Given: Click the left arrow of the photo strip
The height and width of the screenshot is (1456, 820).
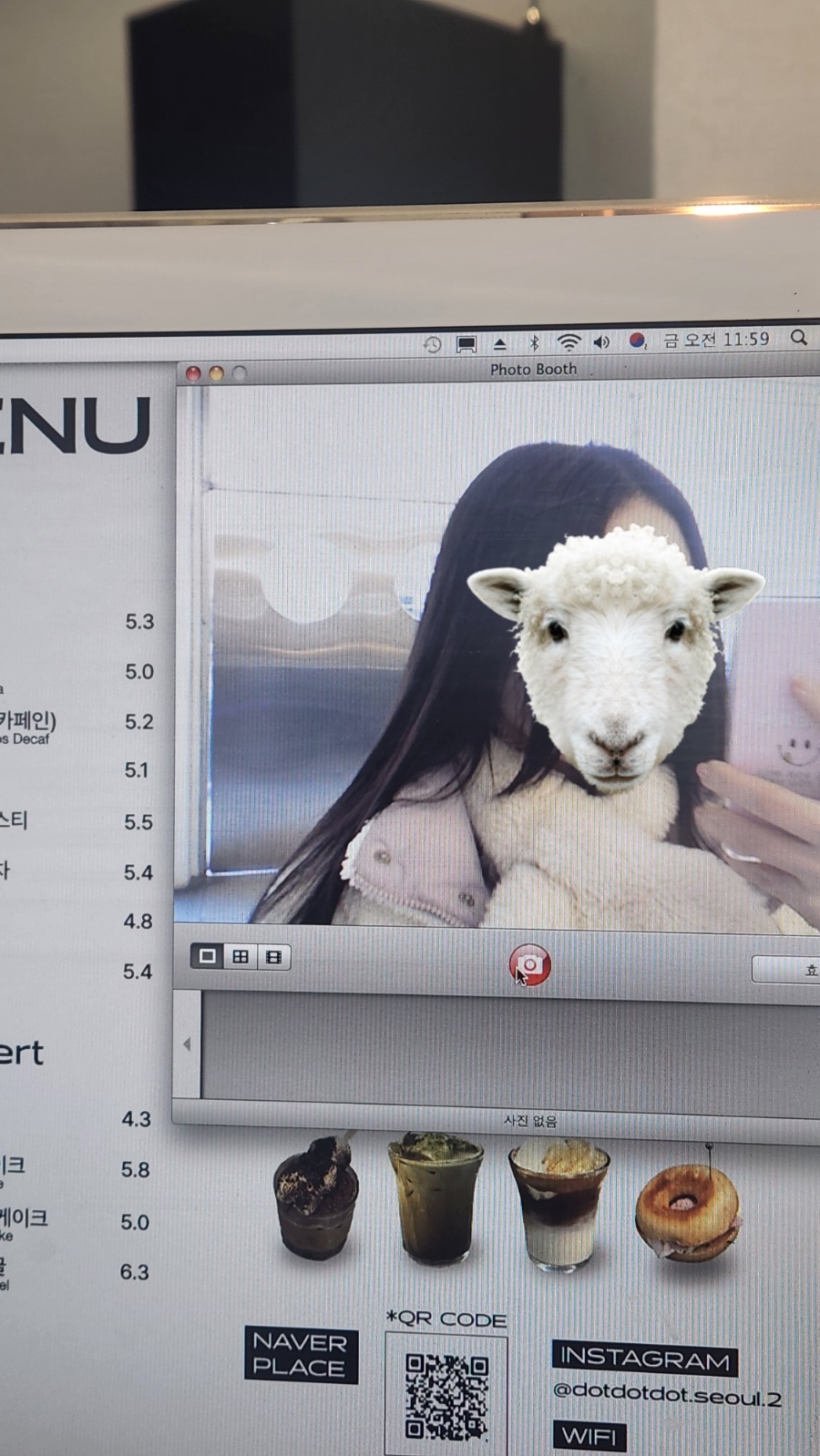Looking at the screenshot, I should [x=187, y=1044].
